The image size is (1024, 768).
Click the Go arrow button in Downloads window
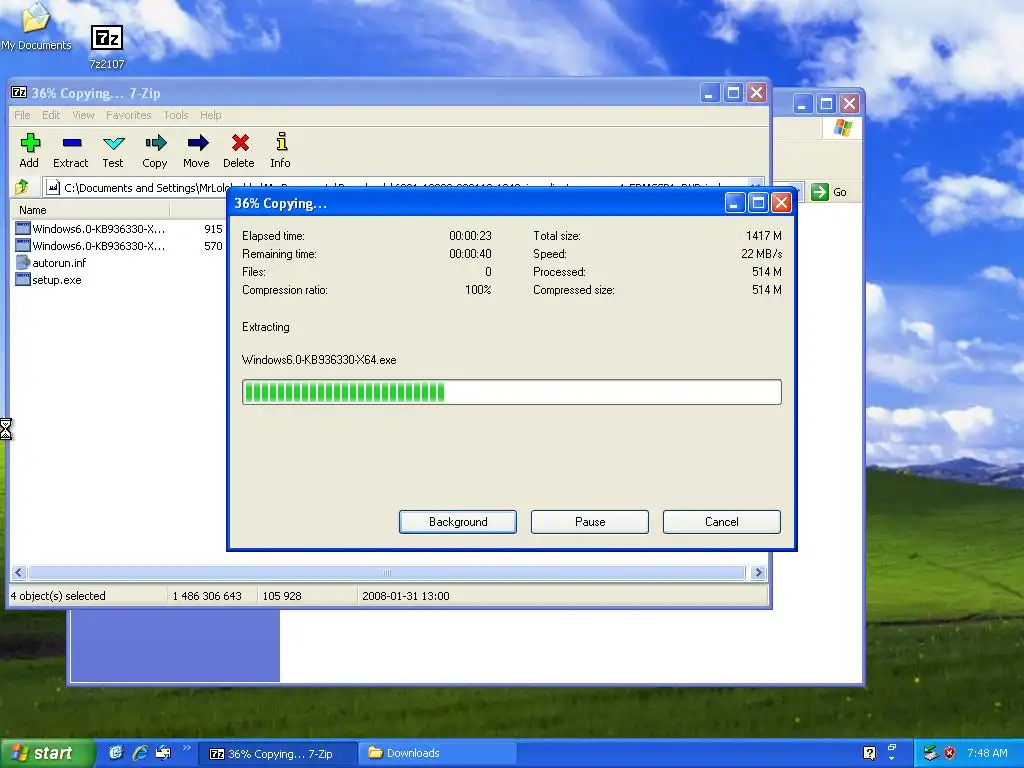pos(820,192)
